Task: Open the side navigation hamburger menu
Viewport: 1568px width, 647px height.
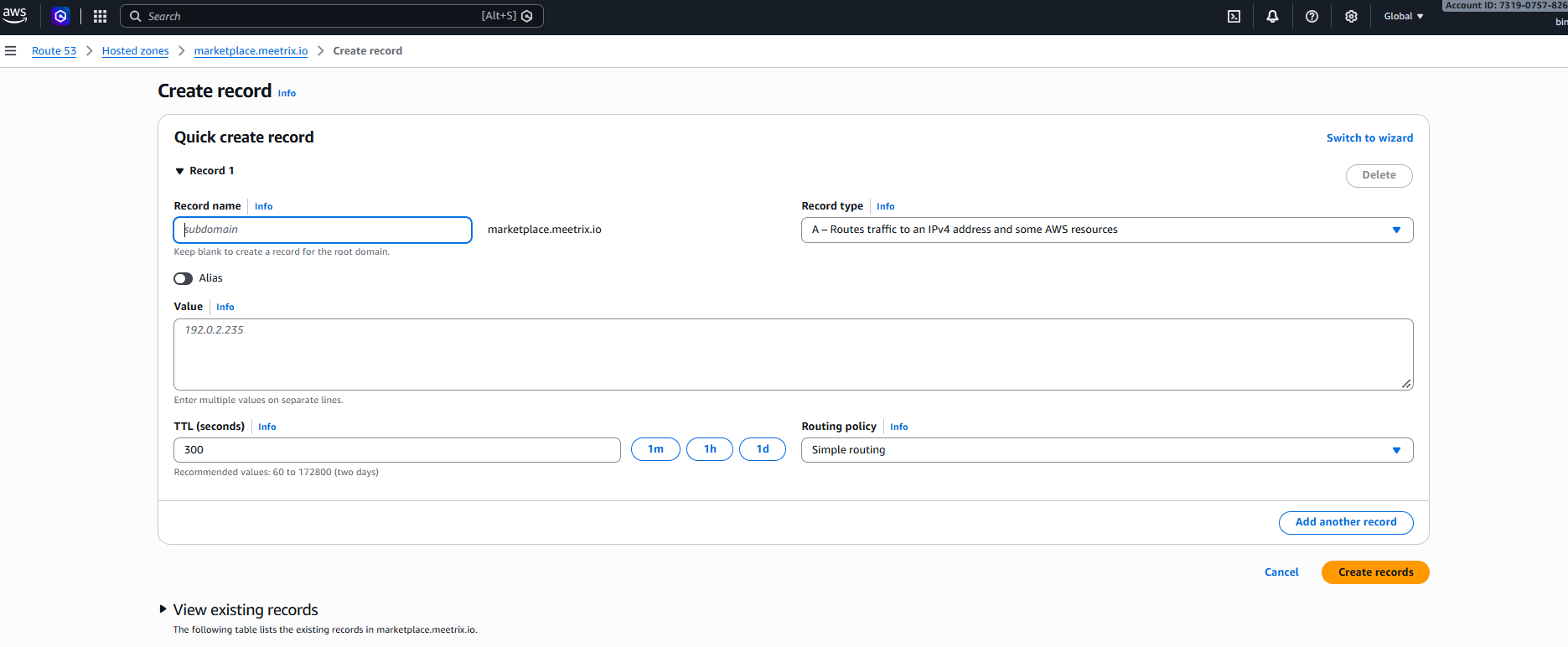Action: pos(11,51)
